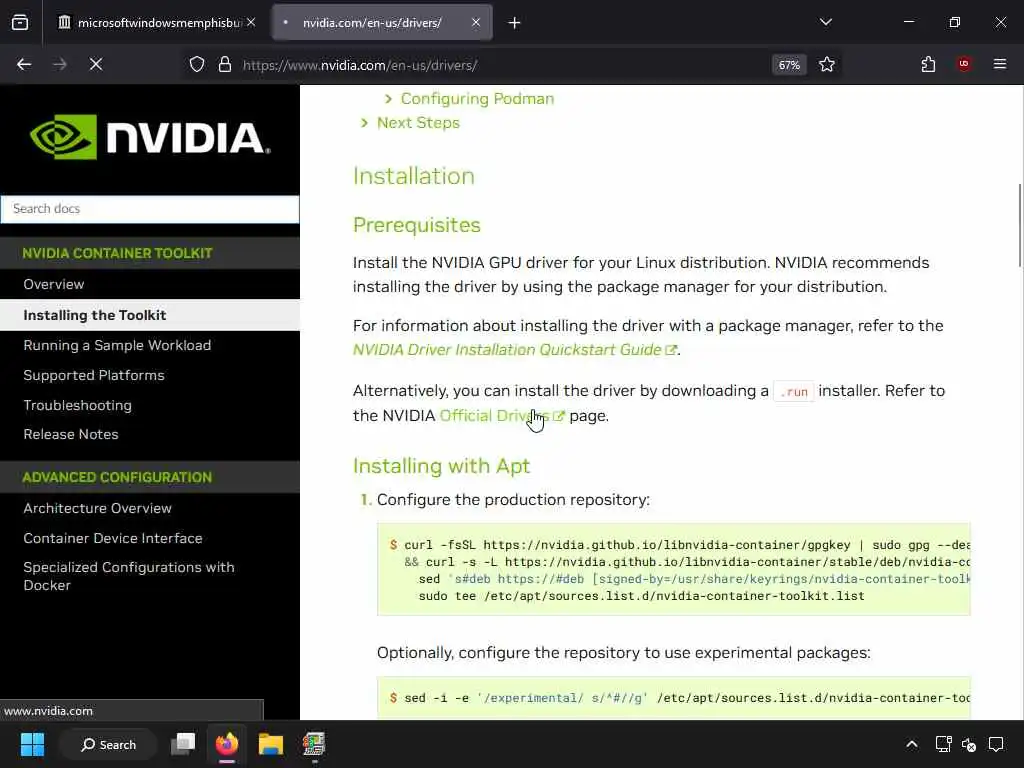This screenshot has height=768, width=1024.
Task: Bookmark this page with the star
Action: click(x=827, y=65)
